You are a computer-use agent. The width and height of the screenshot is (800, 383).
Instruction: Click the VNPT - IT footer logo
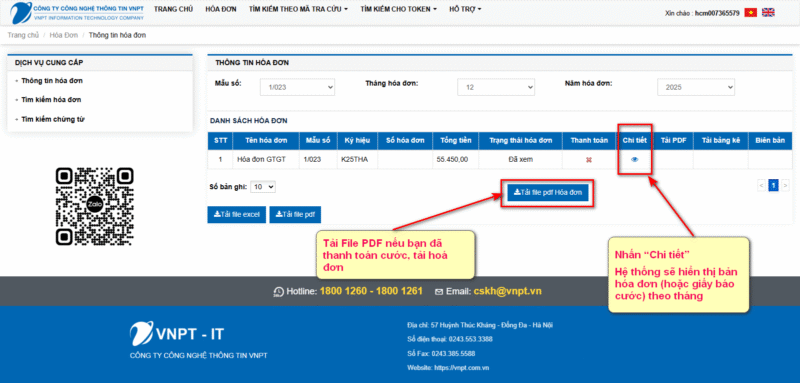pos(177,334)
